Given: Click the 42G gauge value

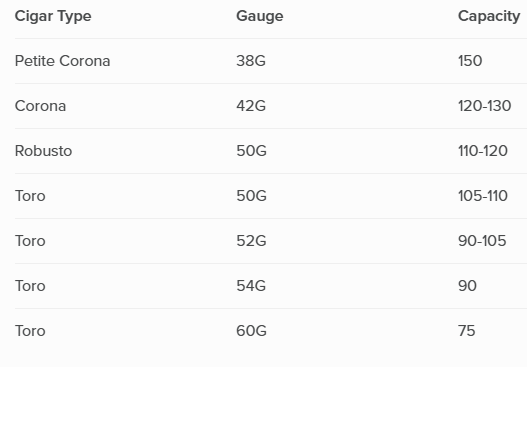Looking at the screenshot, I should click(x=251, y=106).
